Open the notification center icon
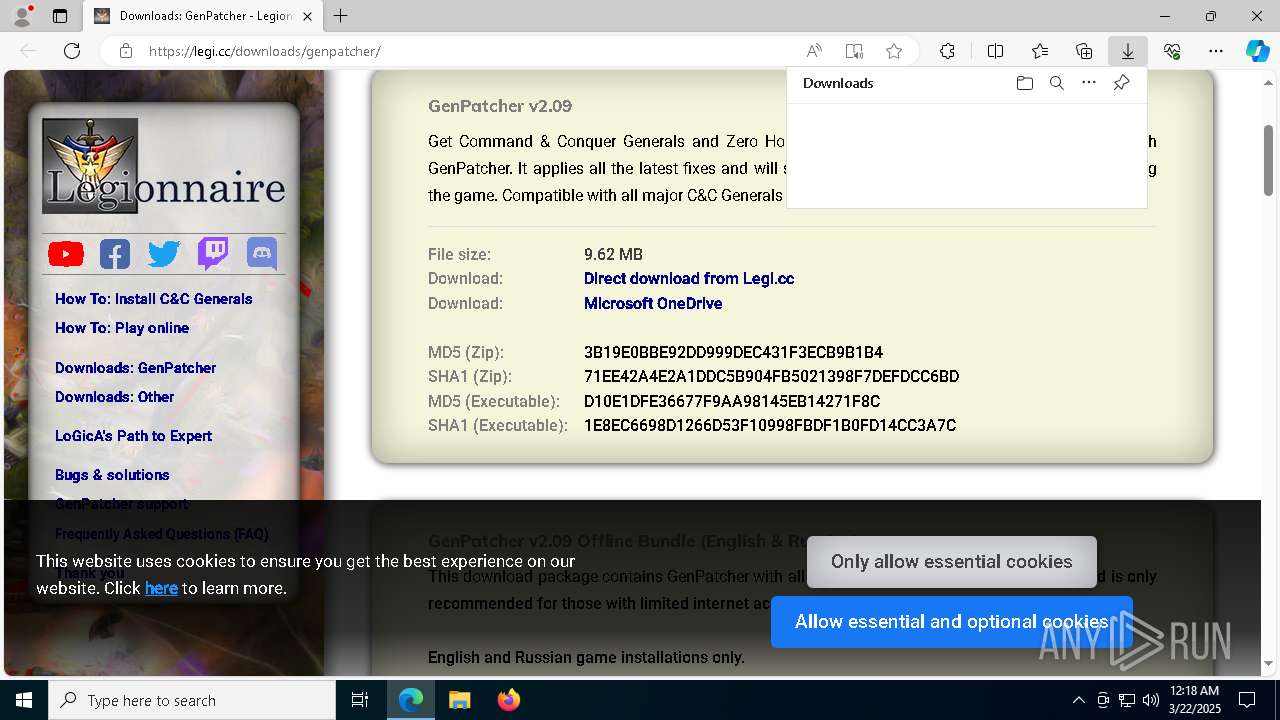Image resolution: width=1280 pixels, height=720 pixels. (1247, 700)
